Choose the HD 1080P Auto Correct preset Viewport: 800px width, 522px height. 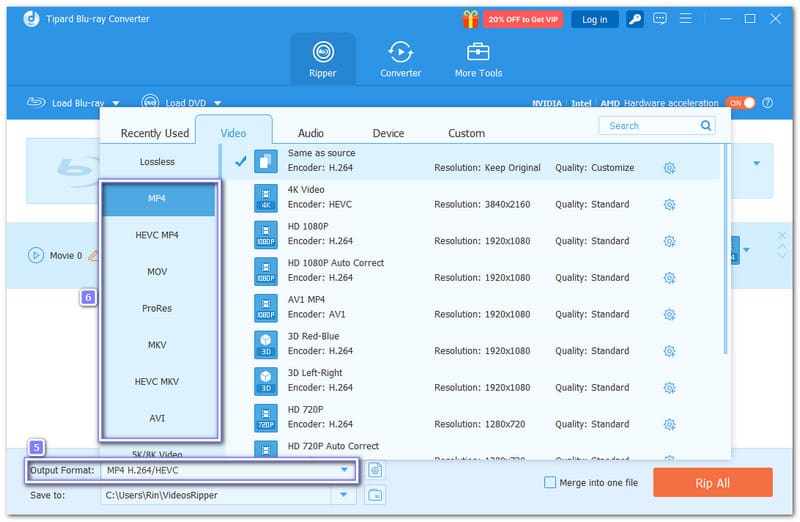472,271
